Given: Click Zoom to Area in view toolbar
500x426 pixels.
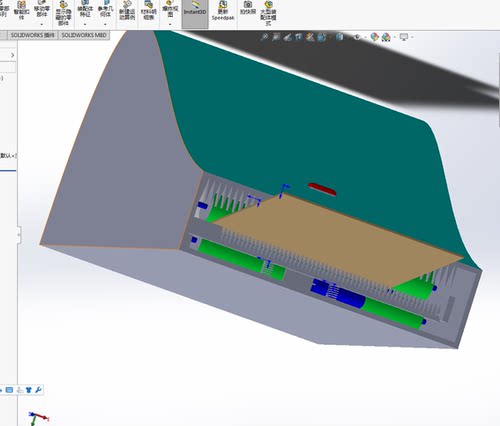Looking at the screenshot, I should pos(276,37).
